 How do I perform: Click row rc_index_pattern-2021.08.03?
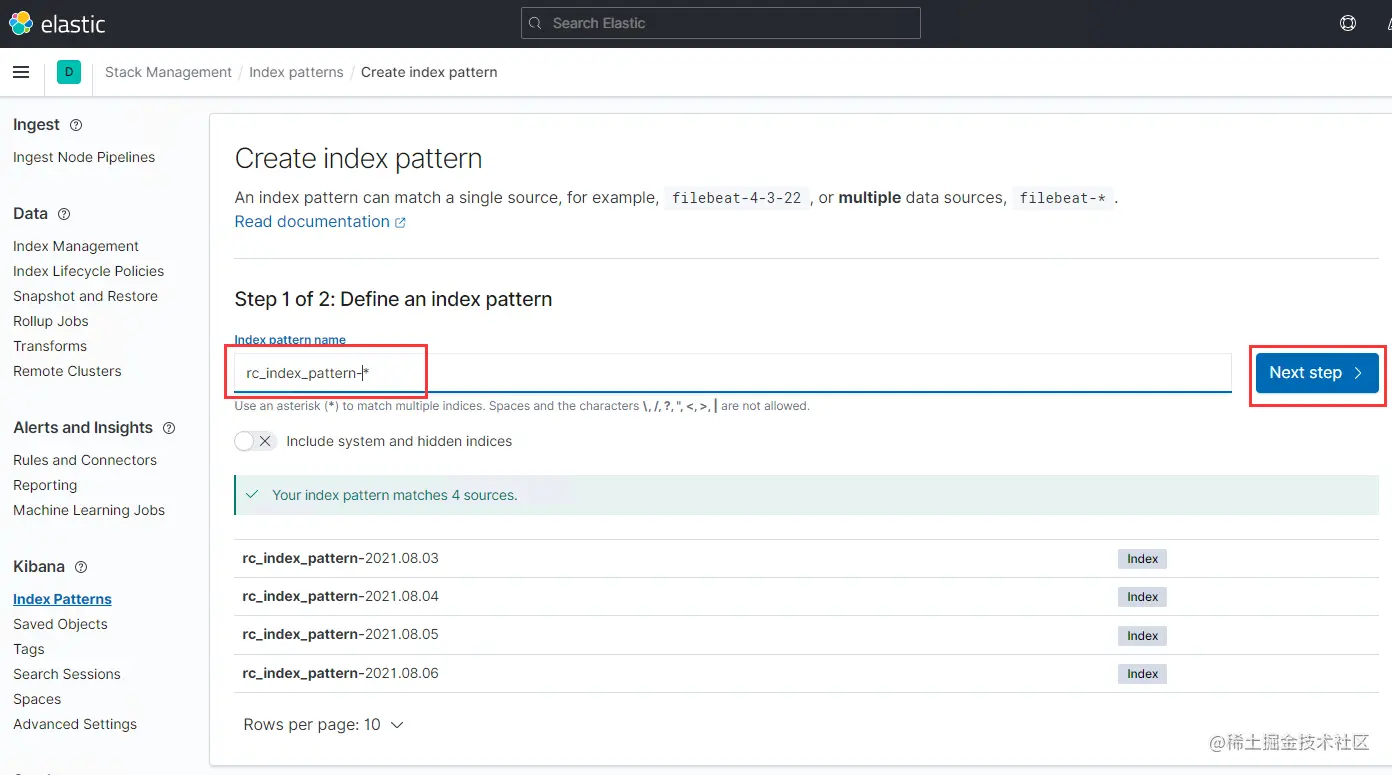click(x=806, y=559)
